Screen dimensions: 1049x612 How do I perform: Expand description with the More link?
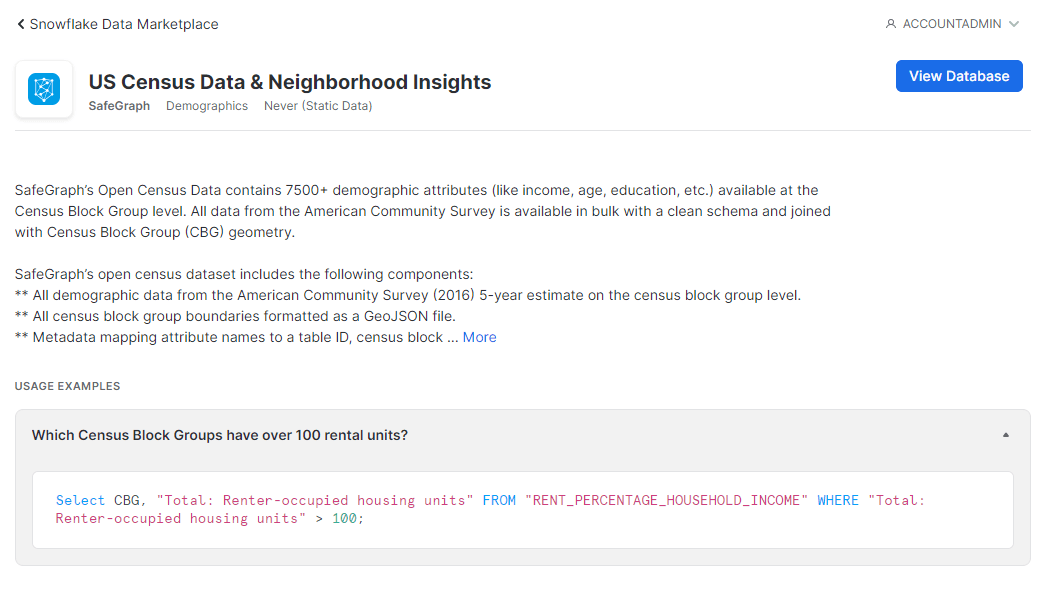479,337
